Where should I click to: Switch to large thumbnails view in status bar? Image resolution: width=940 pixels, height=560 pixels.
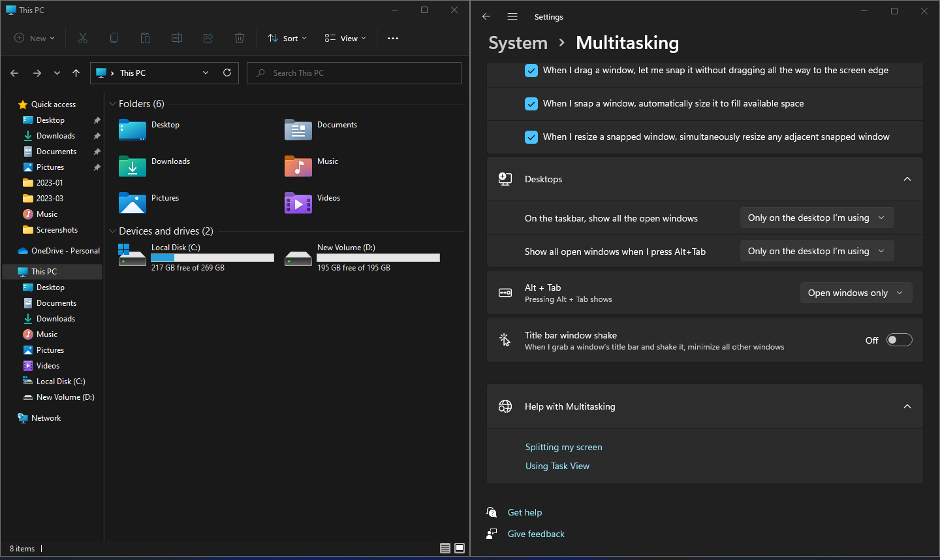[459, 548]
